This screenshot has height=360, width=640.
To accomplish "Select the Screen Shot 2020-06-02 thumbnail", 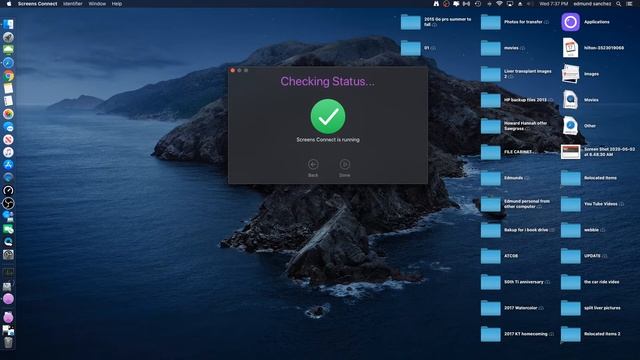I will click(571, 152).
